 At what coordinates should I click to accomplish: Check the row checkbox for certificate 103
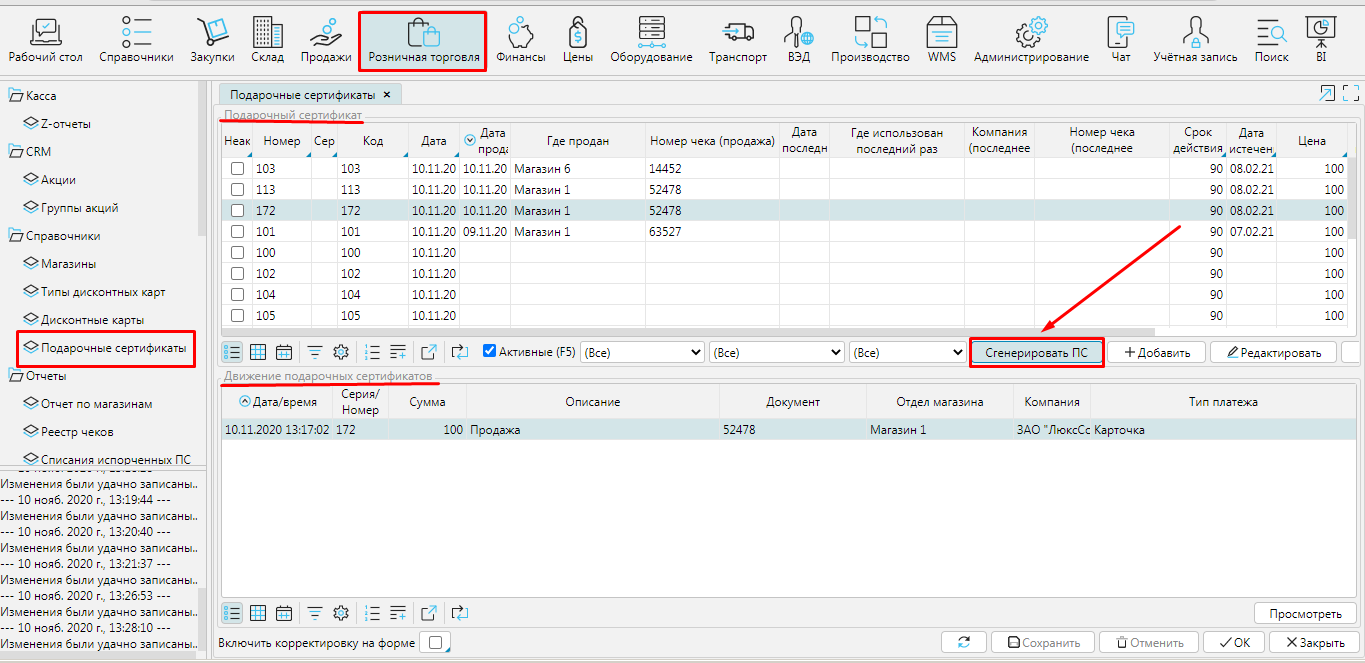pos(237,169)
